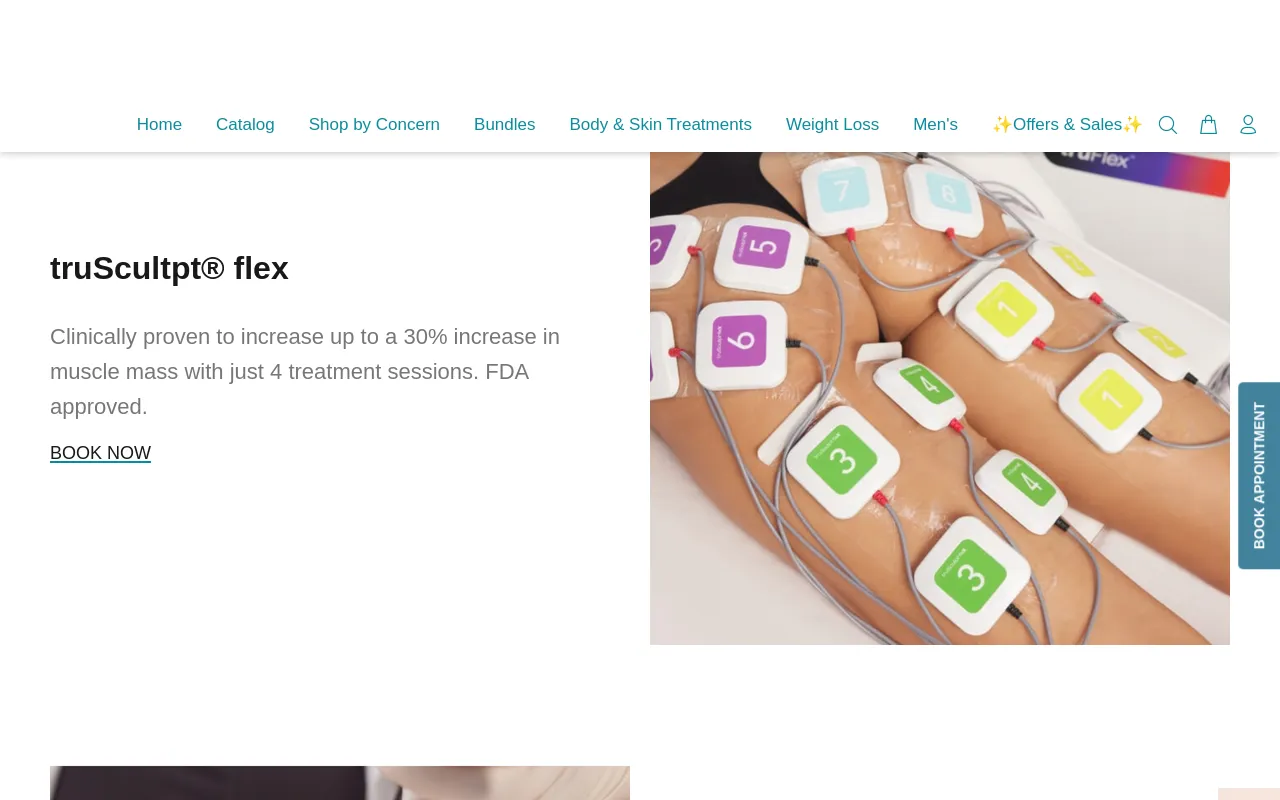The image size is (1280, 800).
Task: Open the Offers & Sales menu item
Action: pos(1067,125)
